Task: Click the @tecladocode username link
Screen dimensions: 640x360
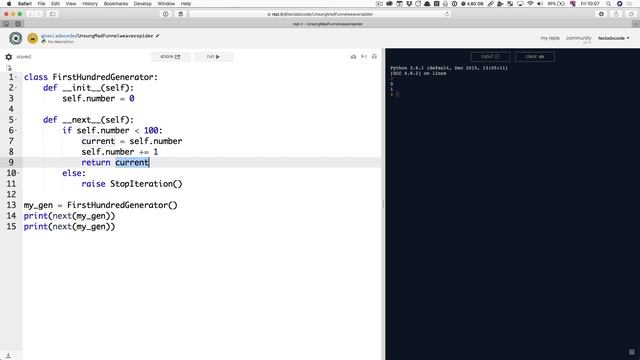Action: (58, 36)
